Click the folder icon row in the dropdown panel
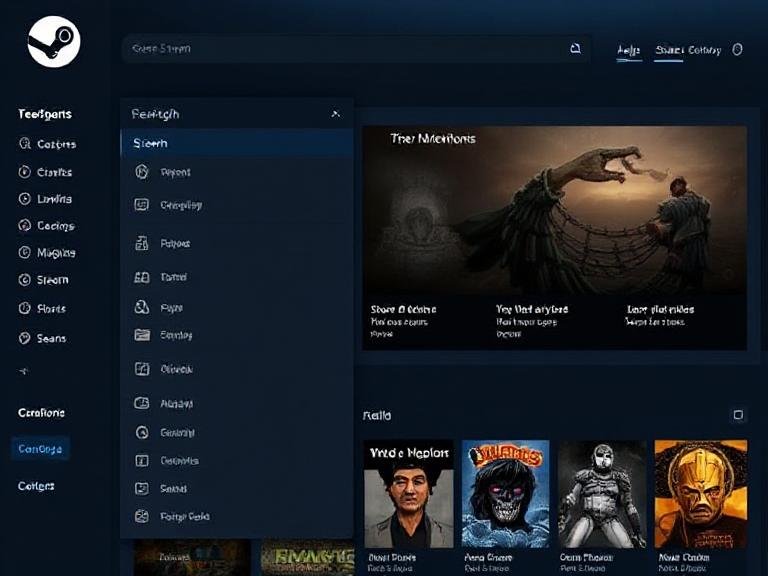 [237, 335]
